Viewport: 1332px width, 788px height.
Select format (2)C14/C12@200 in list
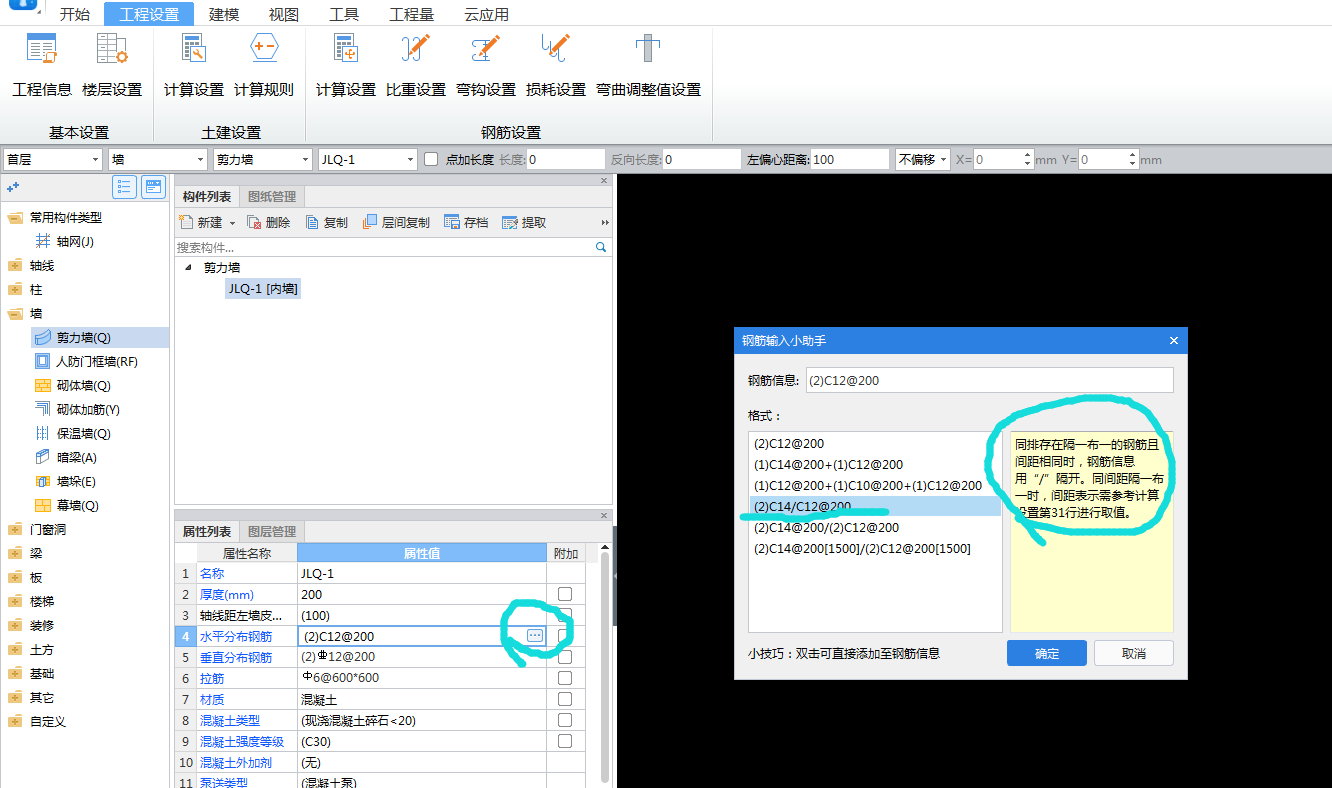click(x=875, y=506)
